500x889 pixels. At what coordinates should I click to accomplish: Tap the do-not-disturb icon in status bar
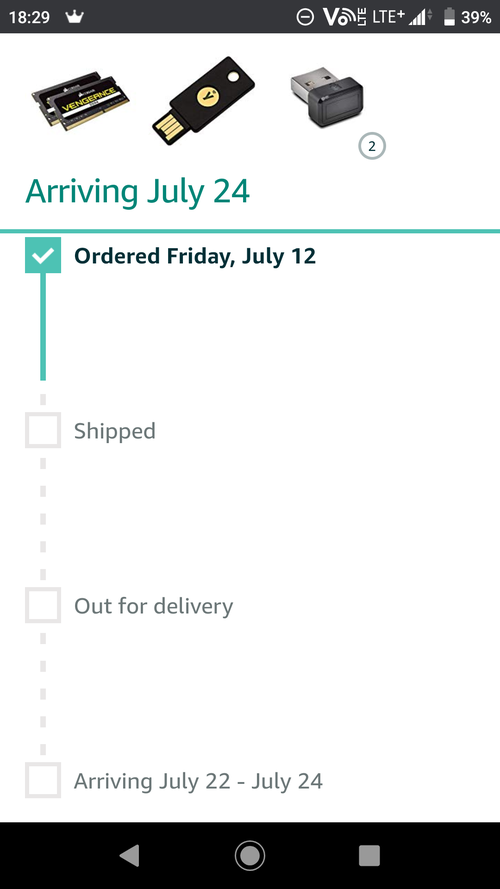click(x=305, y=17)
